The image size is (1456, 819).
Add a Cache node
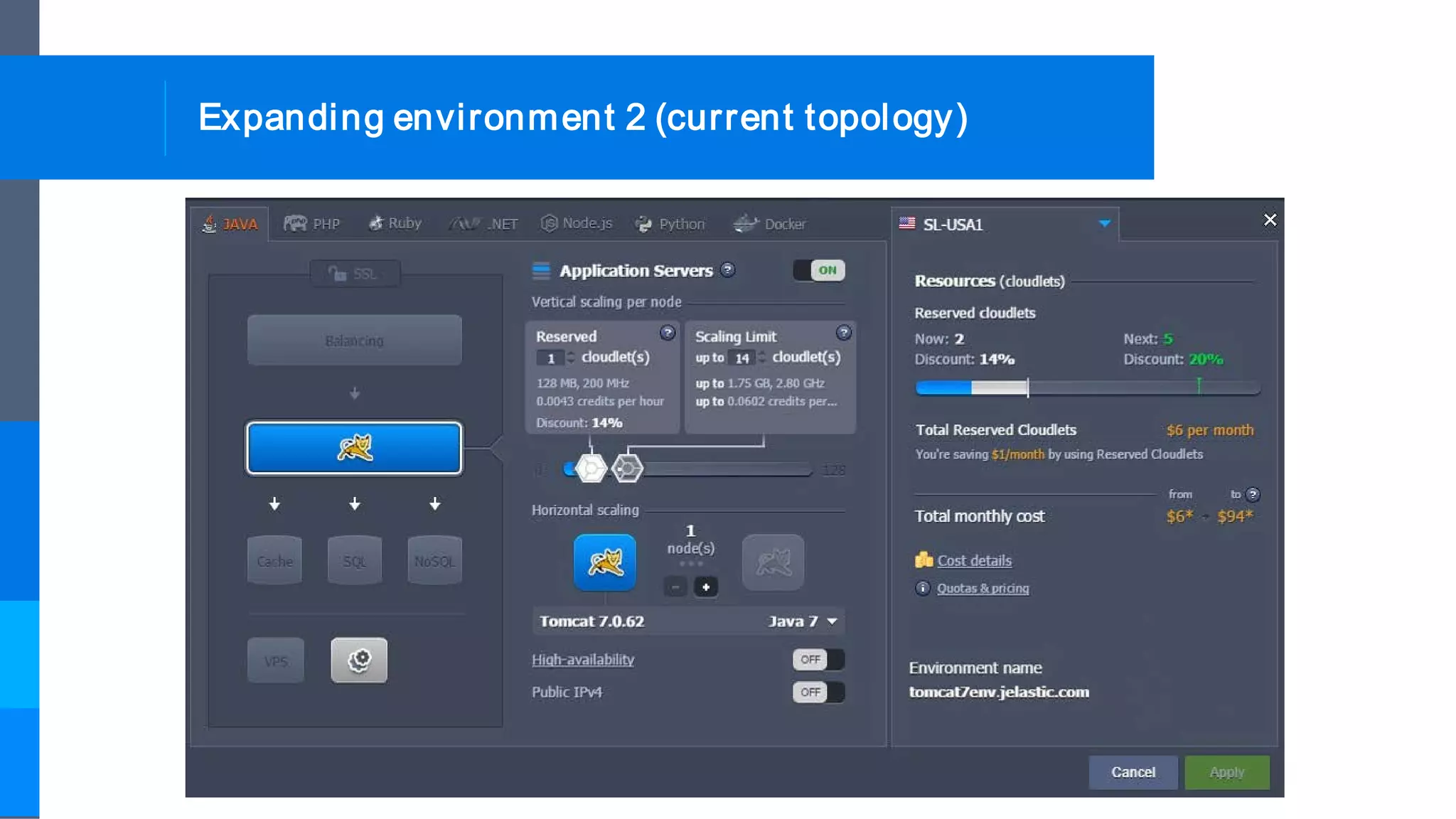[274, 561]
